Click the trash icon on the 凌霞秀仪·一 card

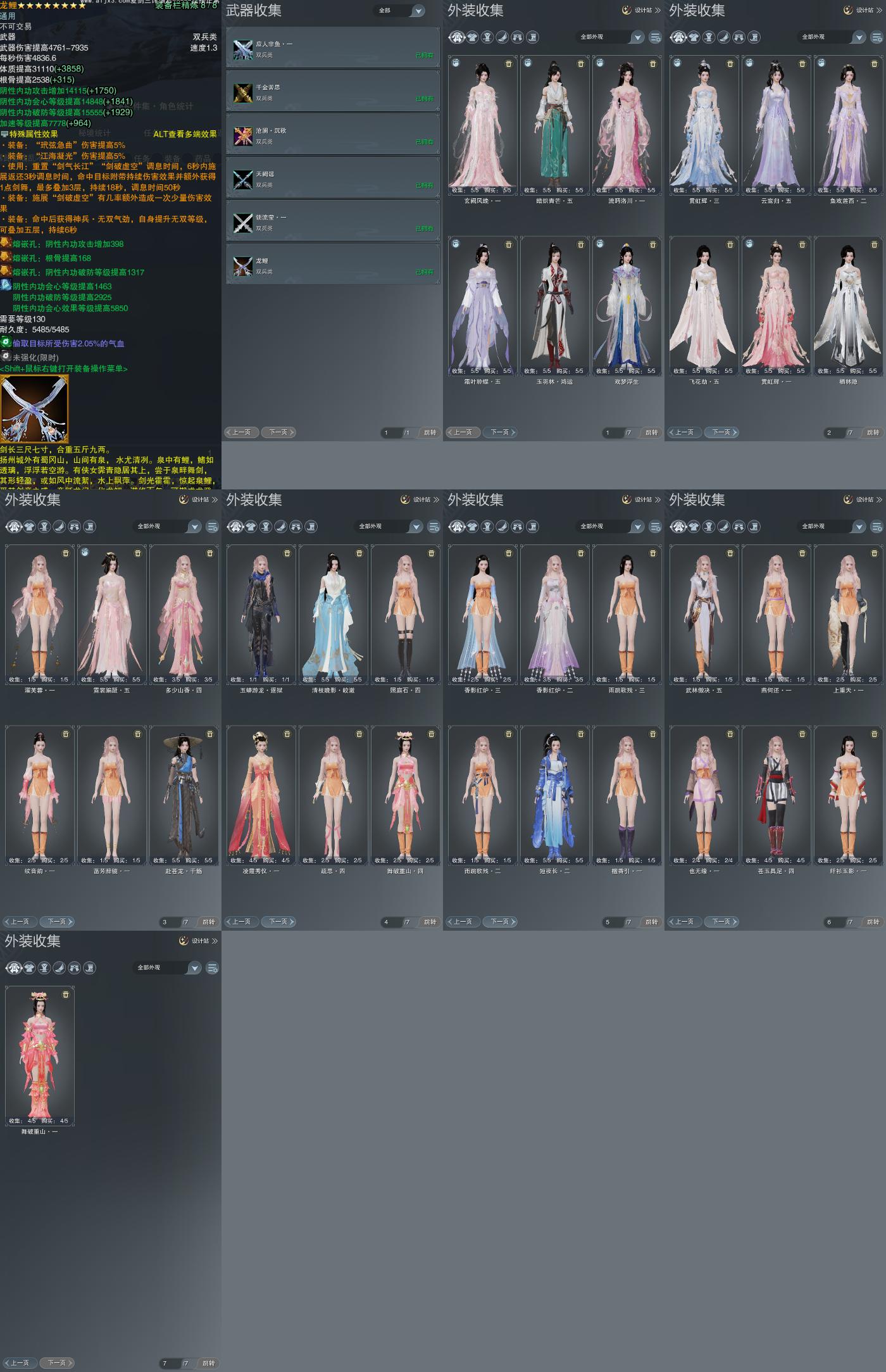click(x=287, y=734)
